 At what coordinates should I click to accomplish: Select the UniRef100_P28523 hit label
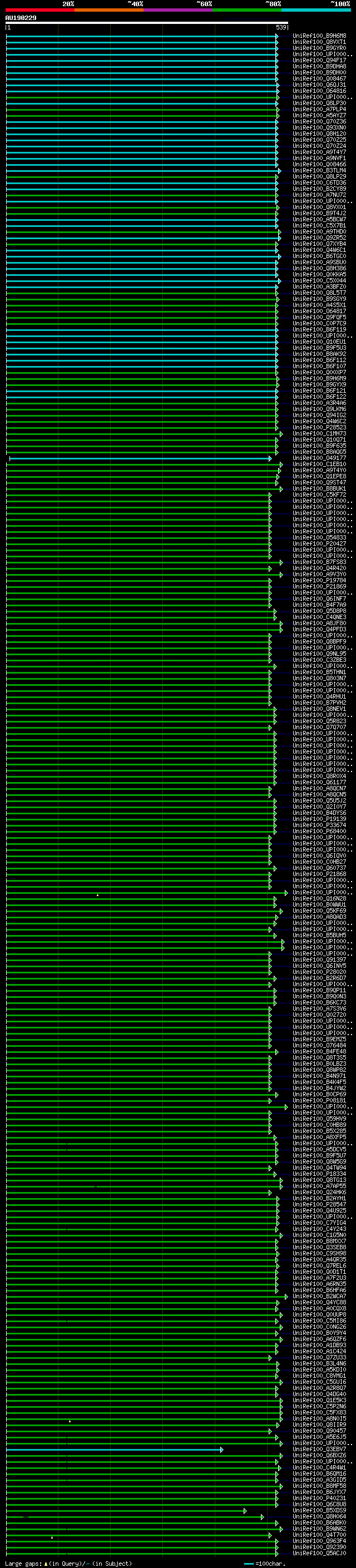[319, 427]
